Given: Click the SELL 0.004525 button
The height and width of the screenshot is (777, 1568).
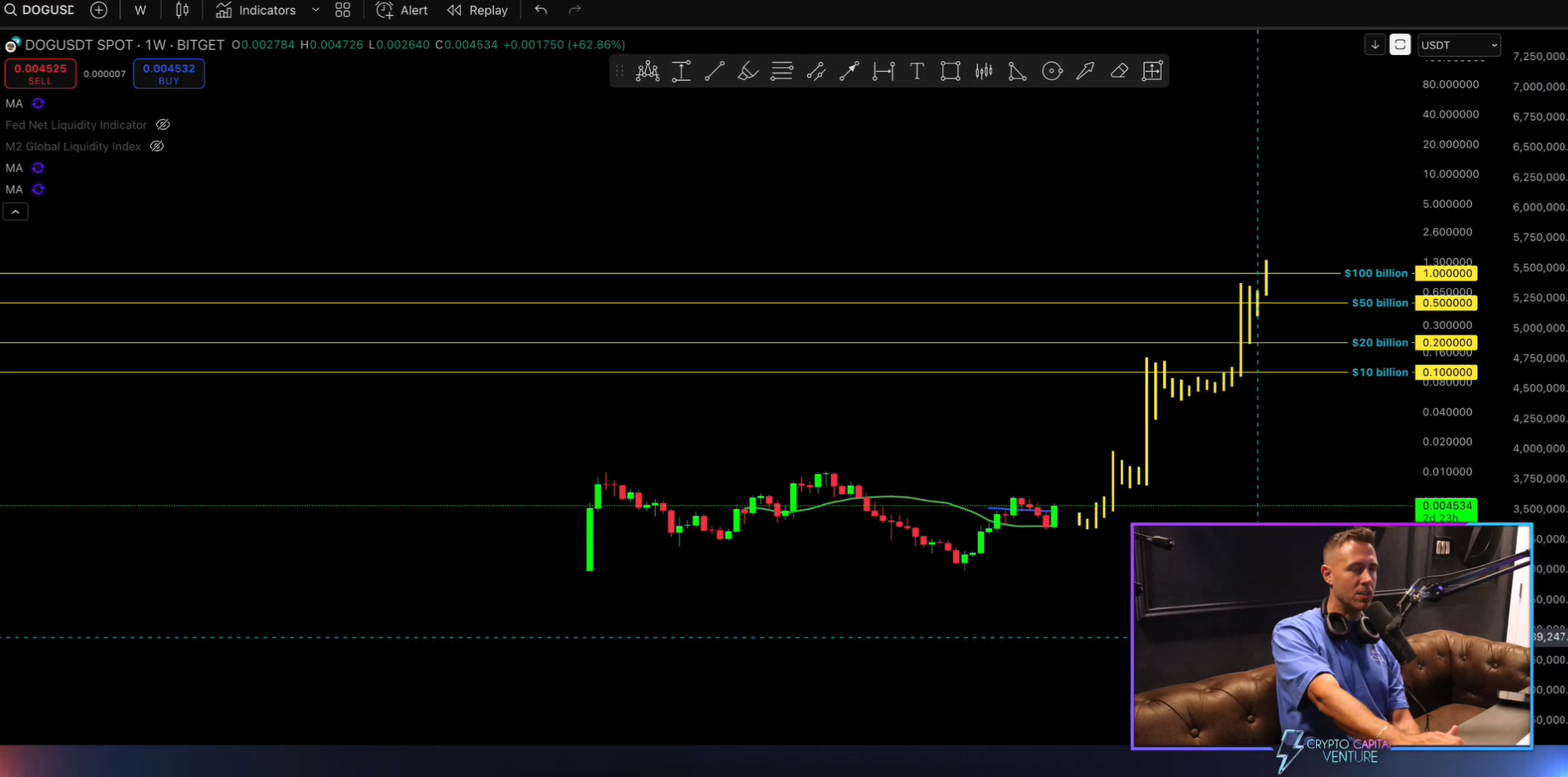Looking at the screenshot, I should tap(40, 73).
